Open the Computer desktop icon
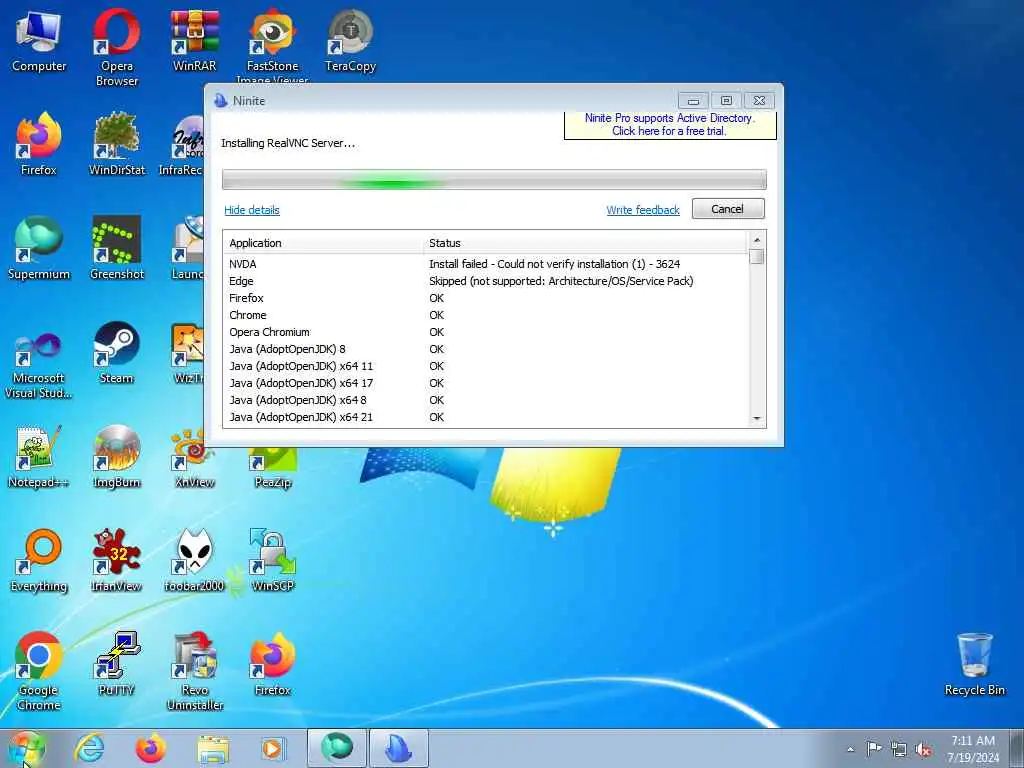Screen dimensions: 1024x768 pyautogui.click(x=39, y=40)
